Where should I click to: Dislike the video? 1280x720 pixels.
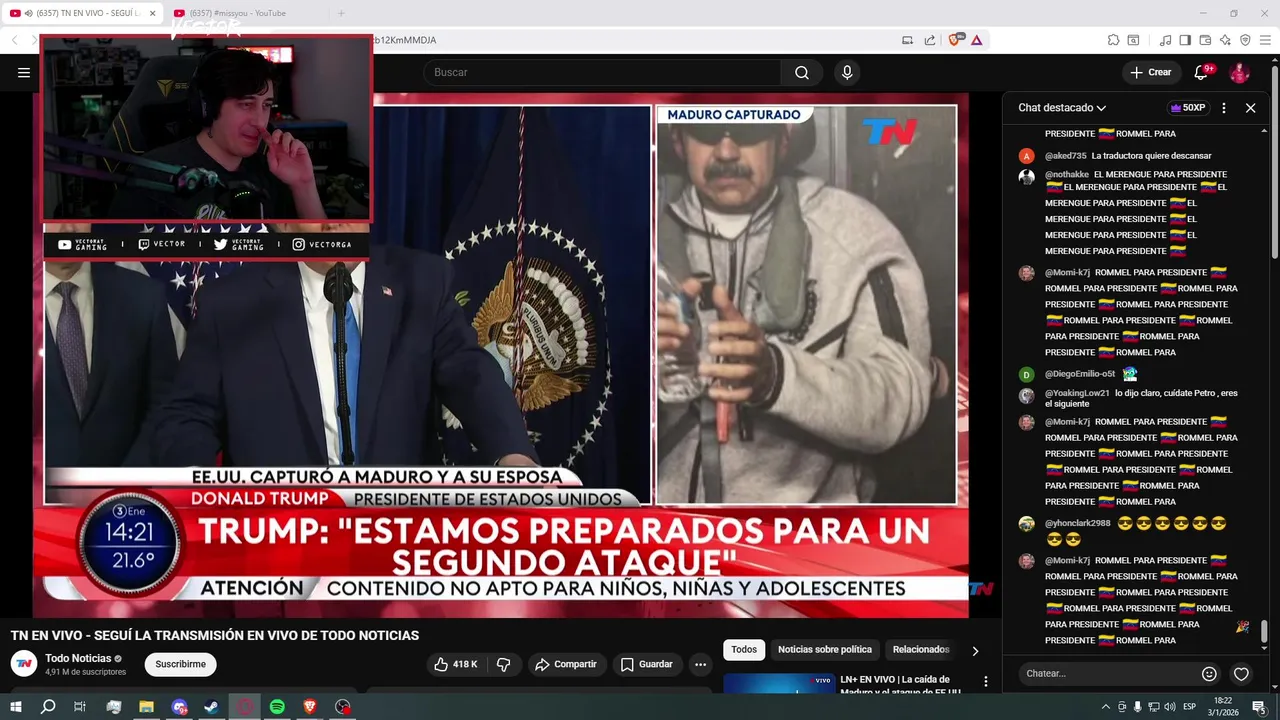(x=504, y=664)
